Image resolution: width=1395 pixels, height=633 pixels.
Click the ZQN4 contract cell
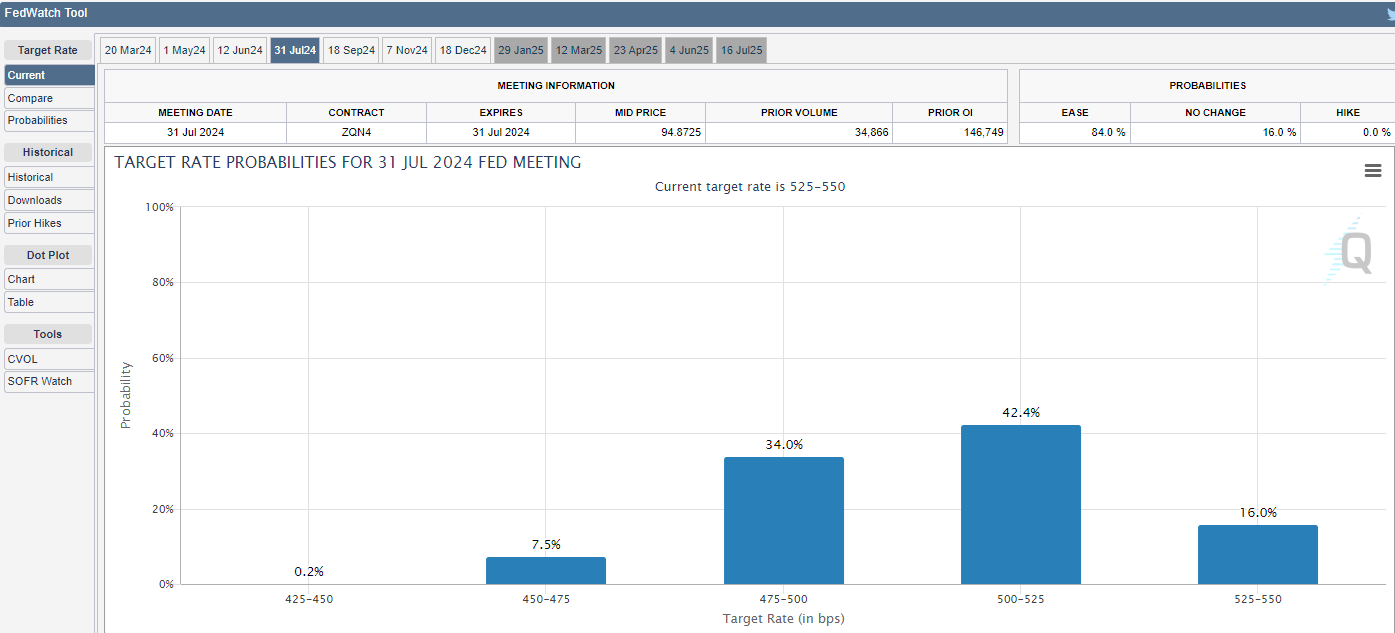click(356, 131)
